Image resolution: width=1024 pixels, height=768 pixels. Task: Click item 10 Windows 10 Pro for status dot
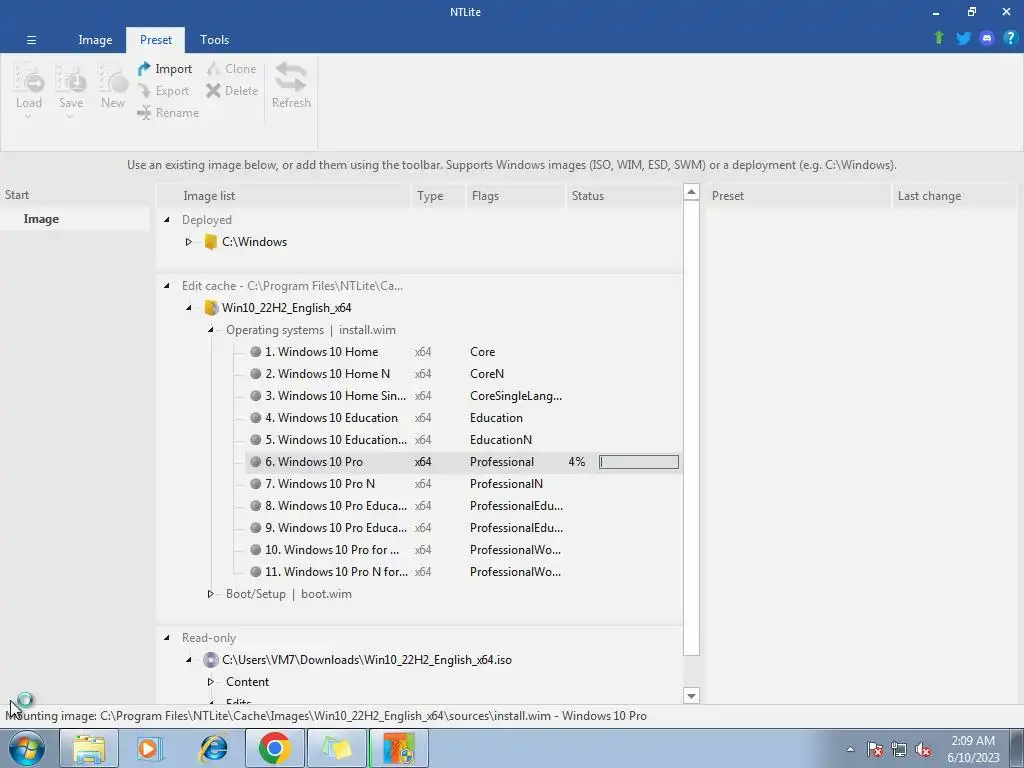pyautogui.click(x=255, y=550)
